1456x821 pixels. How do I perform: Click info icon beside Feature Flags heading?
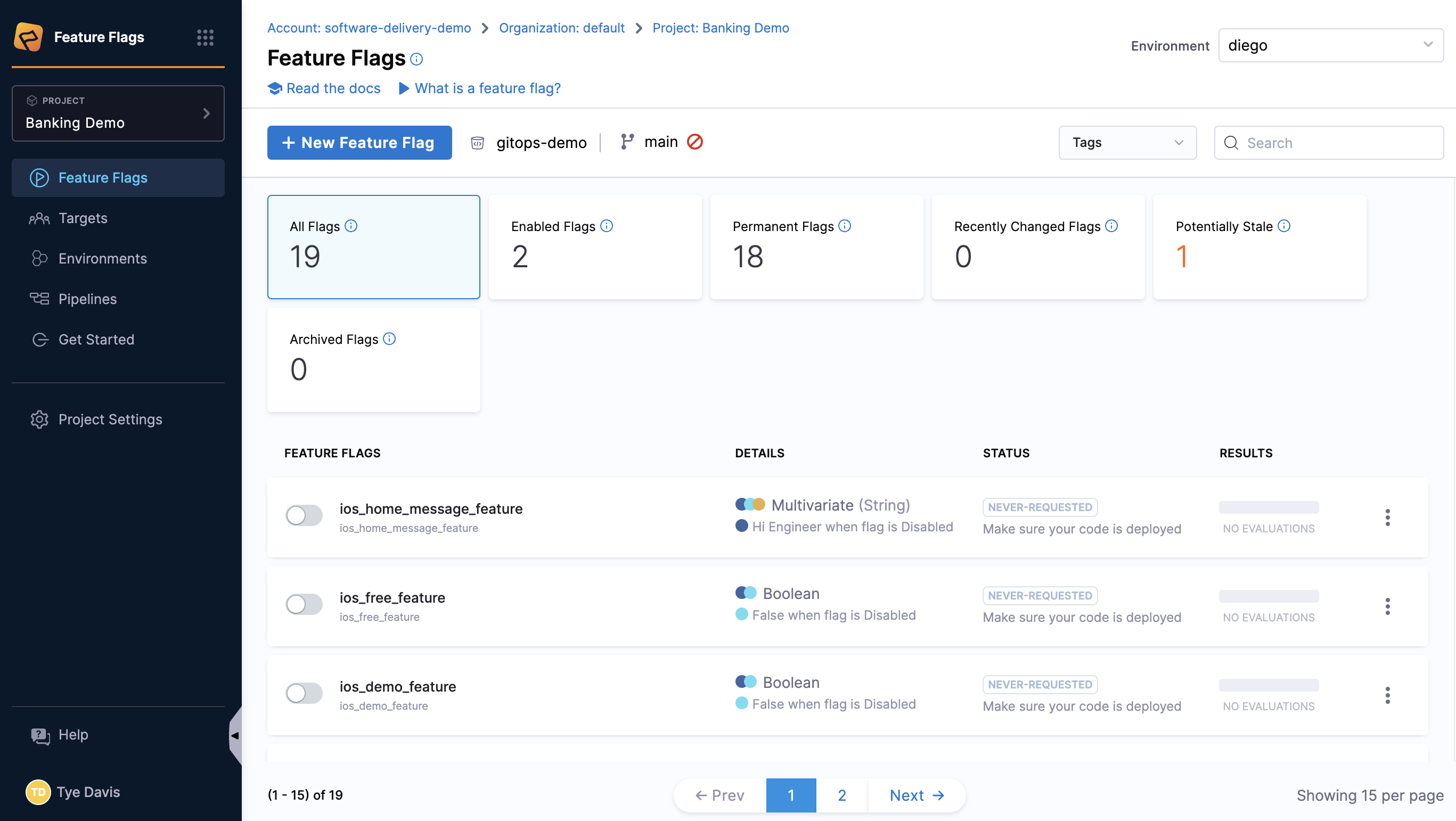(x=416, y=59)
